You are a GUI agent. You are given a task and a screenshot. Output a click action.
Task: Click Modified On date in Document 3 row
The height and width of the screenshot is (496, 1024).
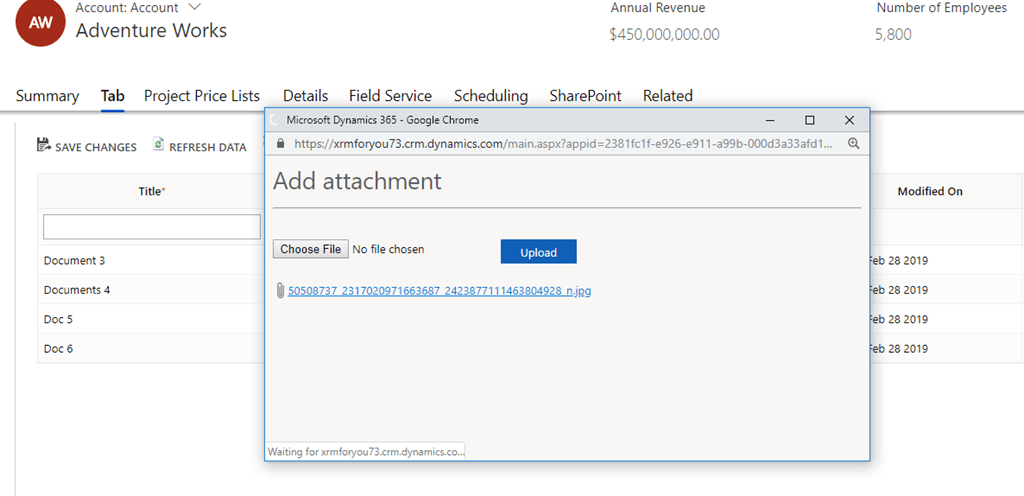(x=899, y=260)
